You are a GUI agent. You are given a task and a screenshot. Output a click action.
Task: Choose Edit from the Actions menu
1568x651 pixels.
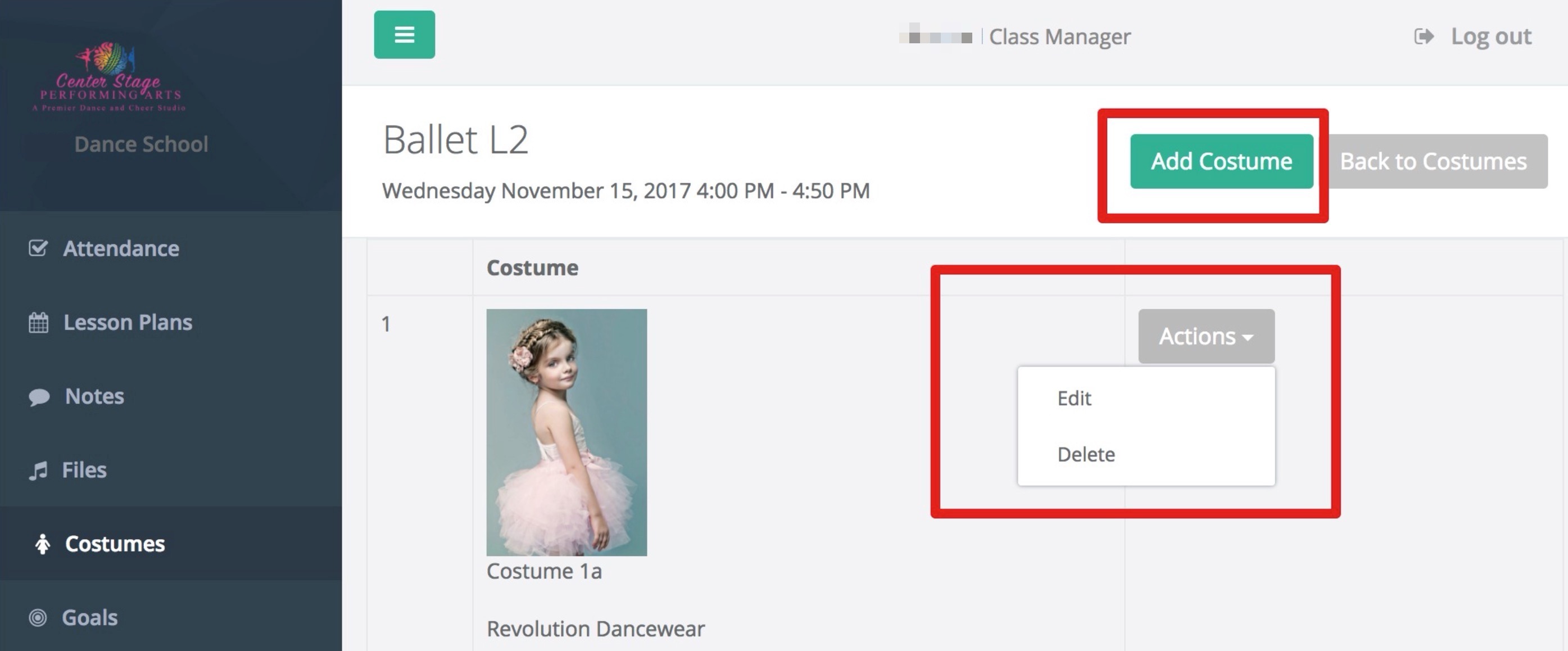coord(1074,398)
